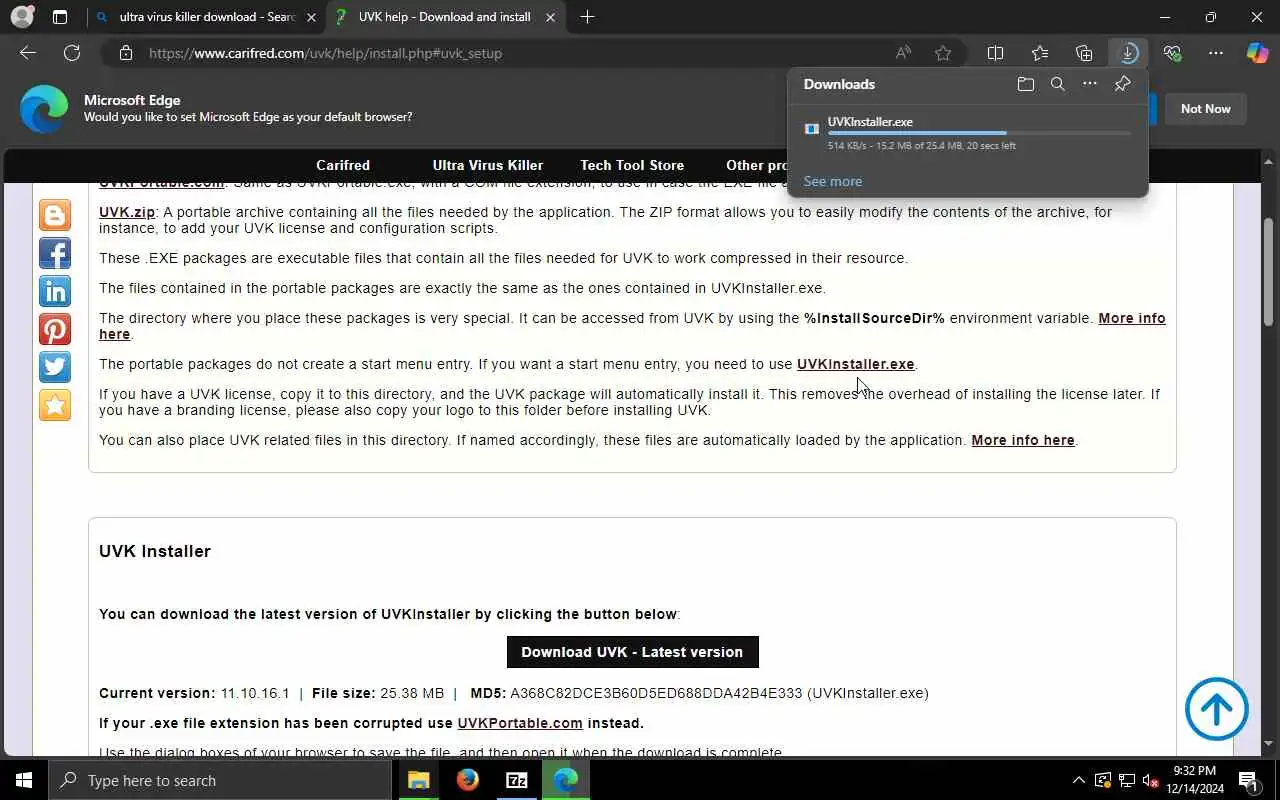Switch to ultra virus killer download tab
Viewport: 1280px width, 800px height.
[x=205, y=17]
